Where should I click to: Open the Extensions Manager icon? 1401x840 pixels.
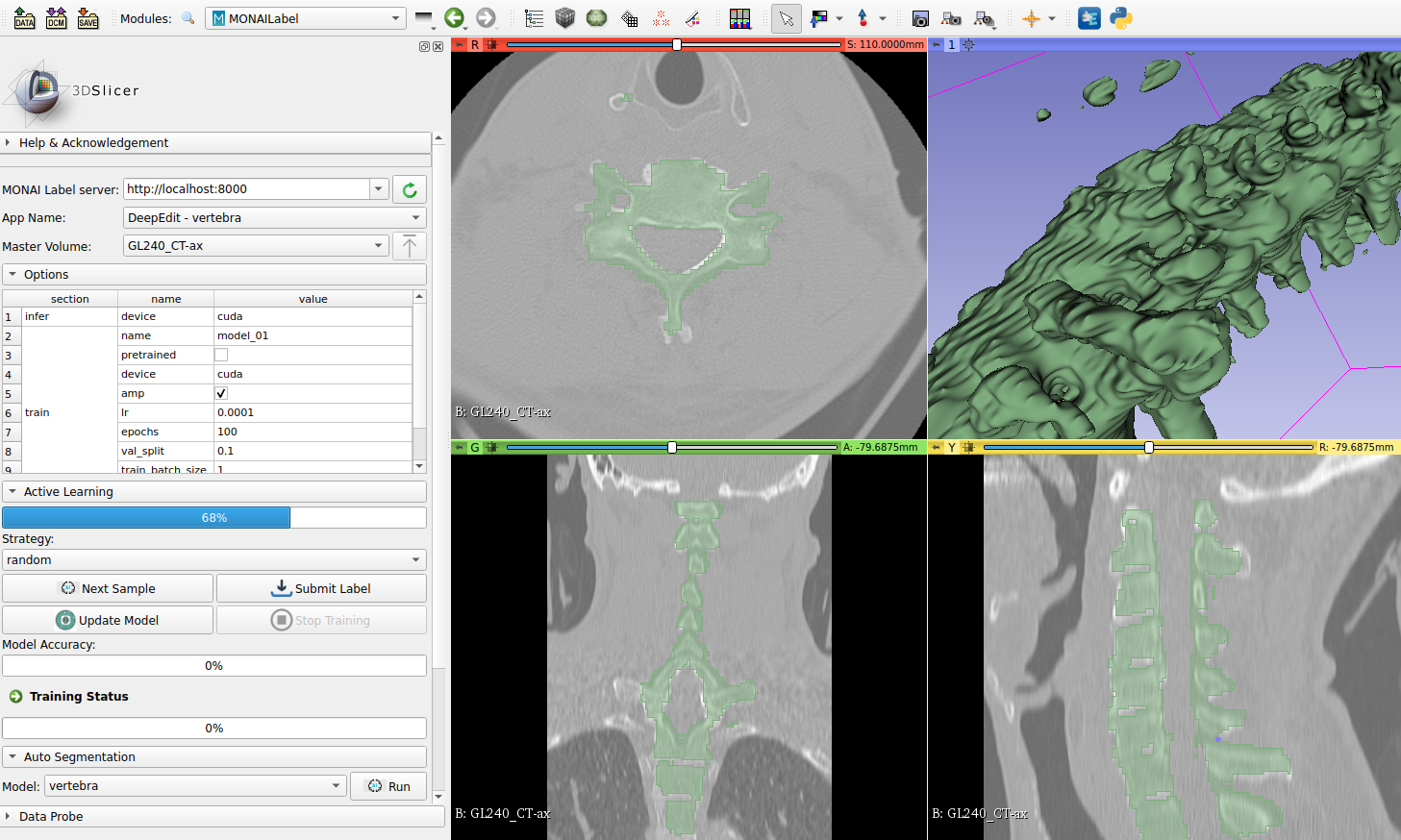point(1089,18)
